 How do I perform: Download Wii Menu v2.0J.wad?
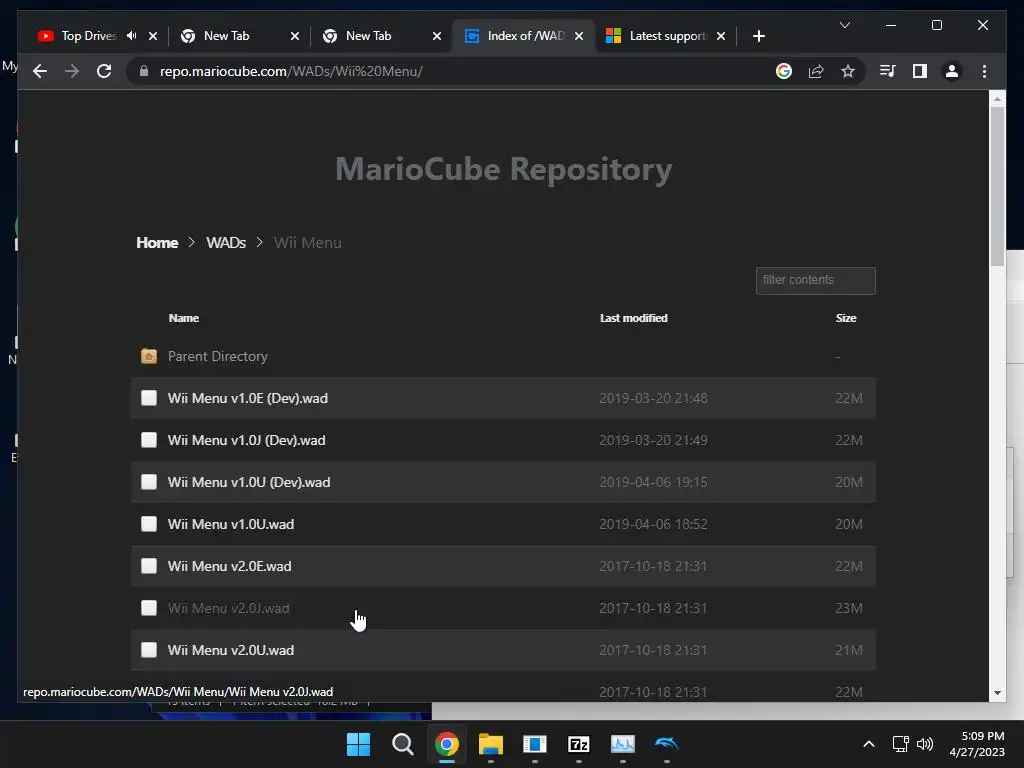(x=228, y=608)
